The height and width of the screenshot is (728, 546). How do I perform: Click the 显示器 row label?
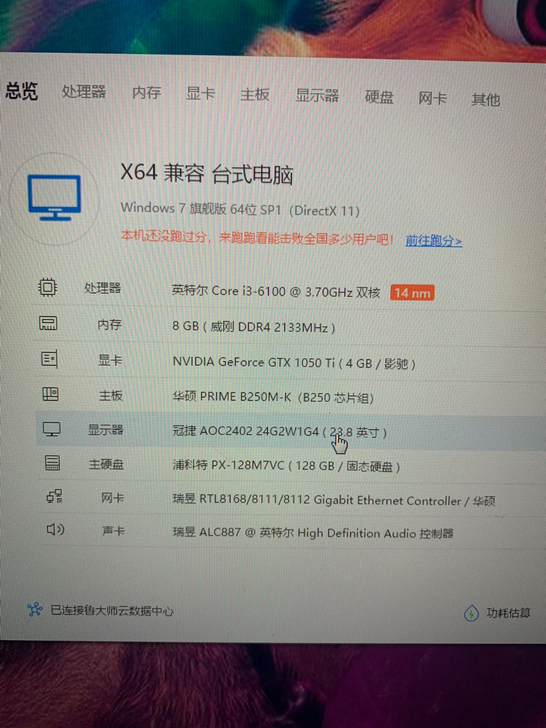(105, 429)
